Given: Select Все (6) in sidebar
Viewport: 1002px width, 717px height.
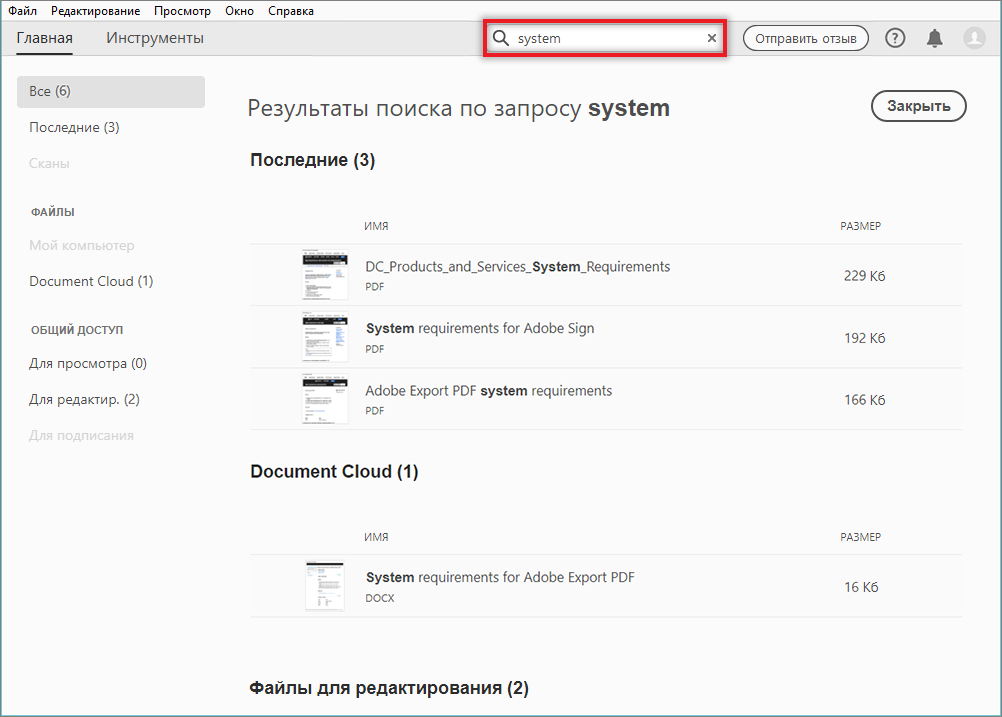Looking at the screenshot, I should 111,91.
